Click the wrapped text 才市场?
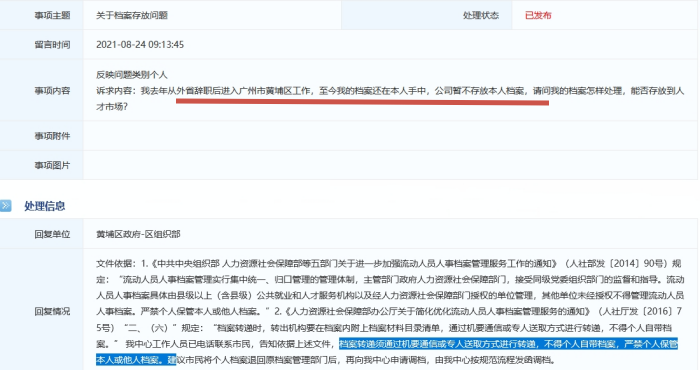700x370 pixels. click(112, 107)
